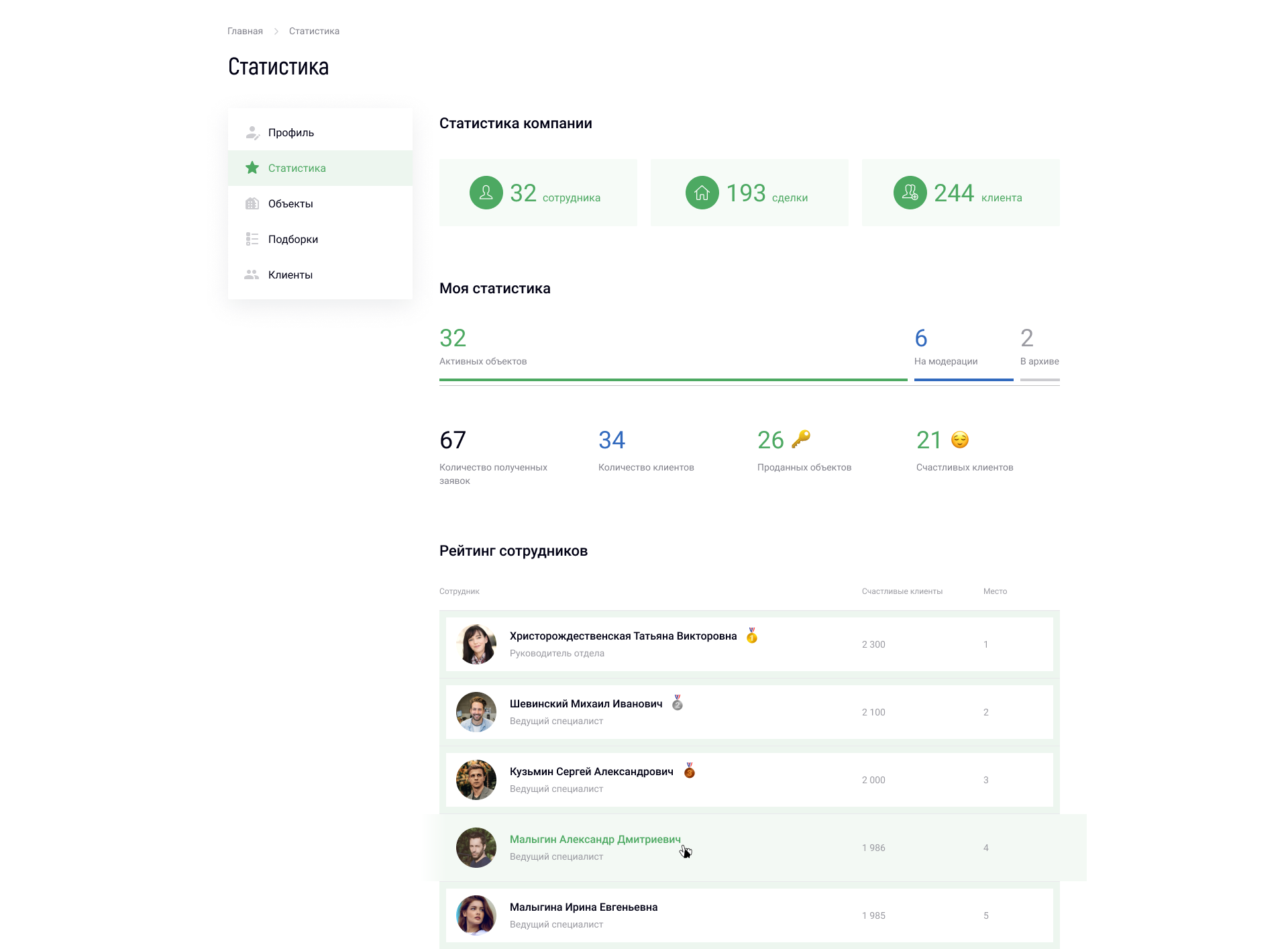Click the Profile user icon in sidebar

pyautogui.click(x=252, y=133)
